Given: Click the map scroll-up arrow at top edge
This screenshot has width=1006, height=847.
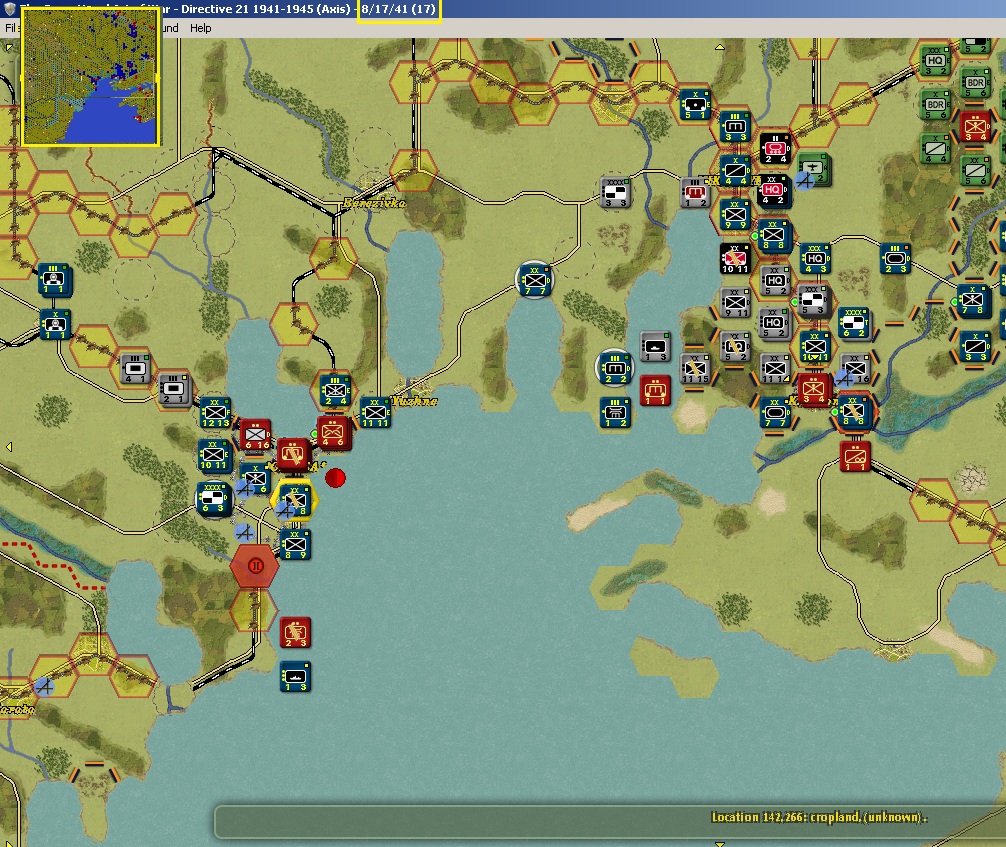Looking at the screenshot, I should 720,47.
